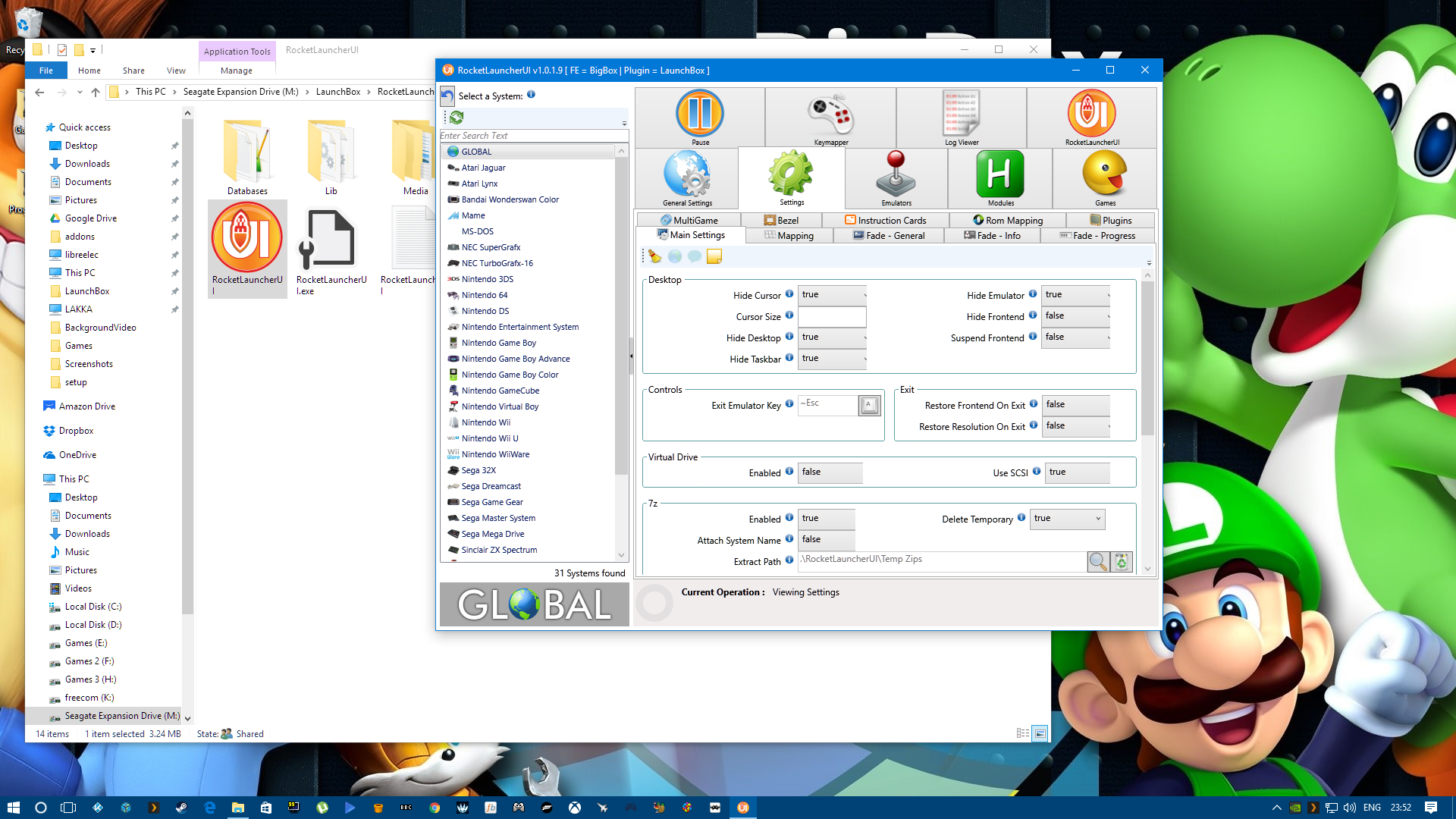1456x819 pixels.
Task: Select Nintendo GameCube in the systems list
Action: tap(500, 391)
